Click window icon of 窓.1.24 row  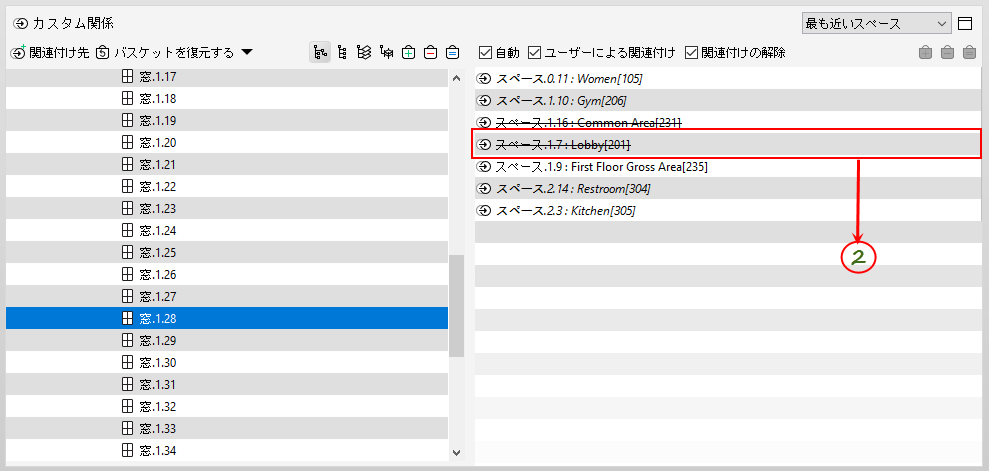(x=127, y=231)
